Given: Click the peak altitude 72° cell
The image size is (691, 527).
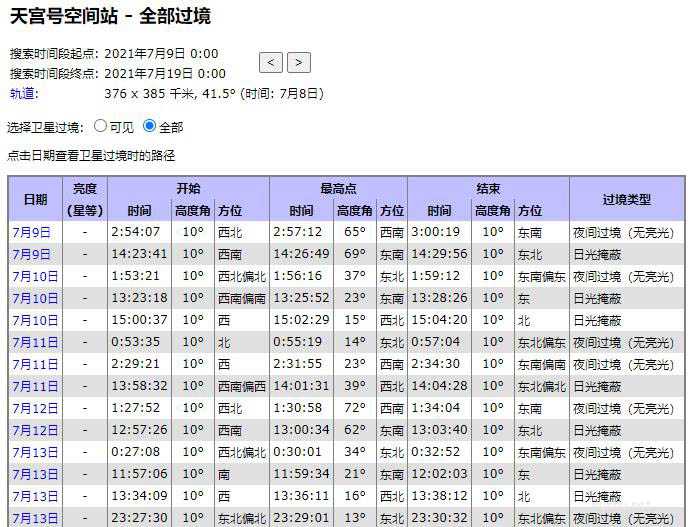Looking at the screenshot, I should pos(355,408).
